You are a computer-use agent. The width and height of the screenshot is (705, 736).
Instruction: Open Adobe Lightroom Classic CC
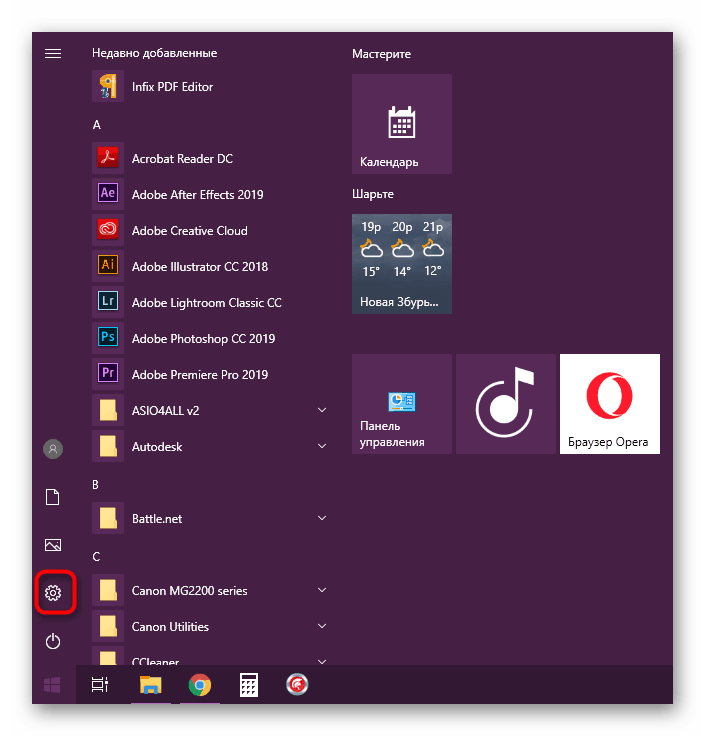pyautogui.click(x=210, y=303)
